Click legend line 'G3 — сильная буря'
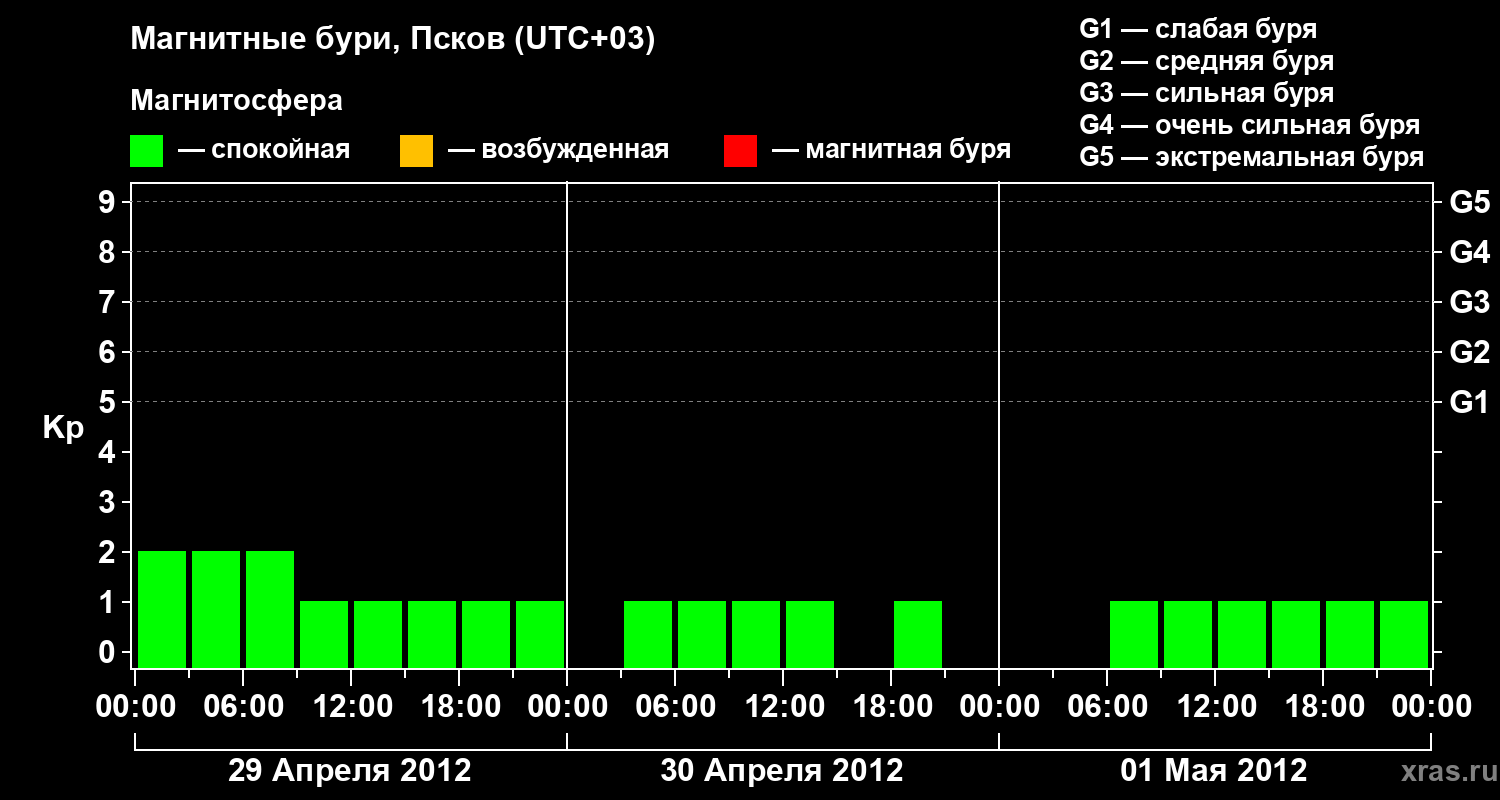Viewport: 1500px width, 800px height. pos(1206,93)
